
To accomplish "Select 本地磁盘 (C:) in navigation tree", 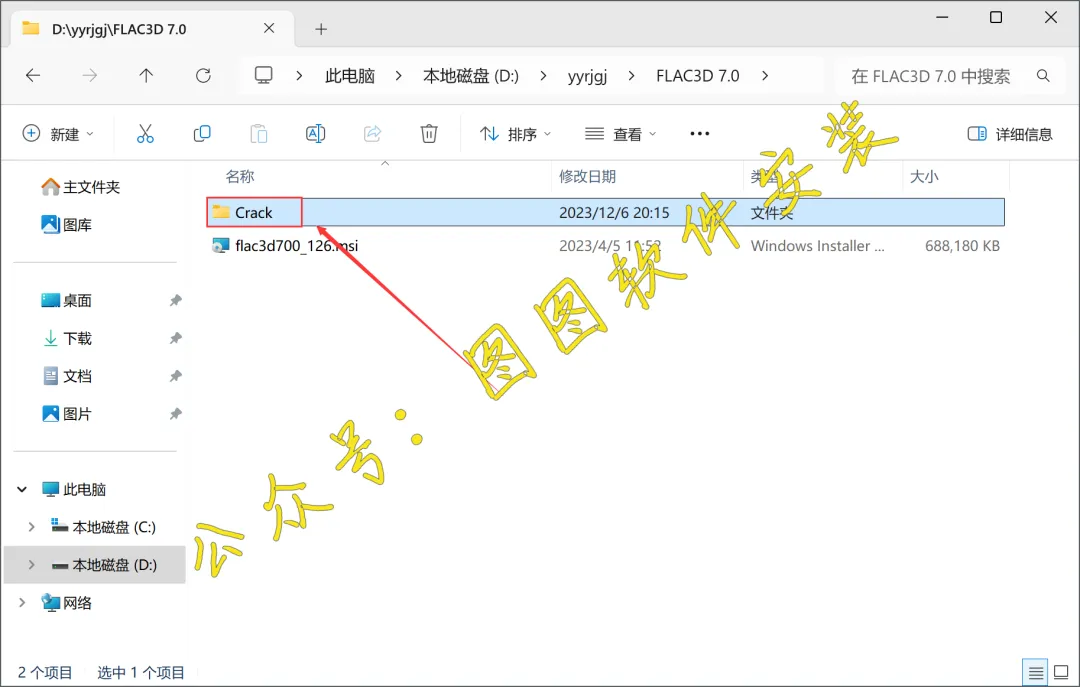I will (x=104, y=527).
